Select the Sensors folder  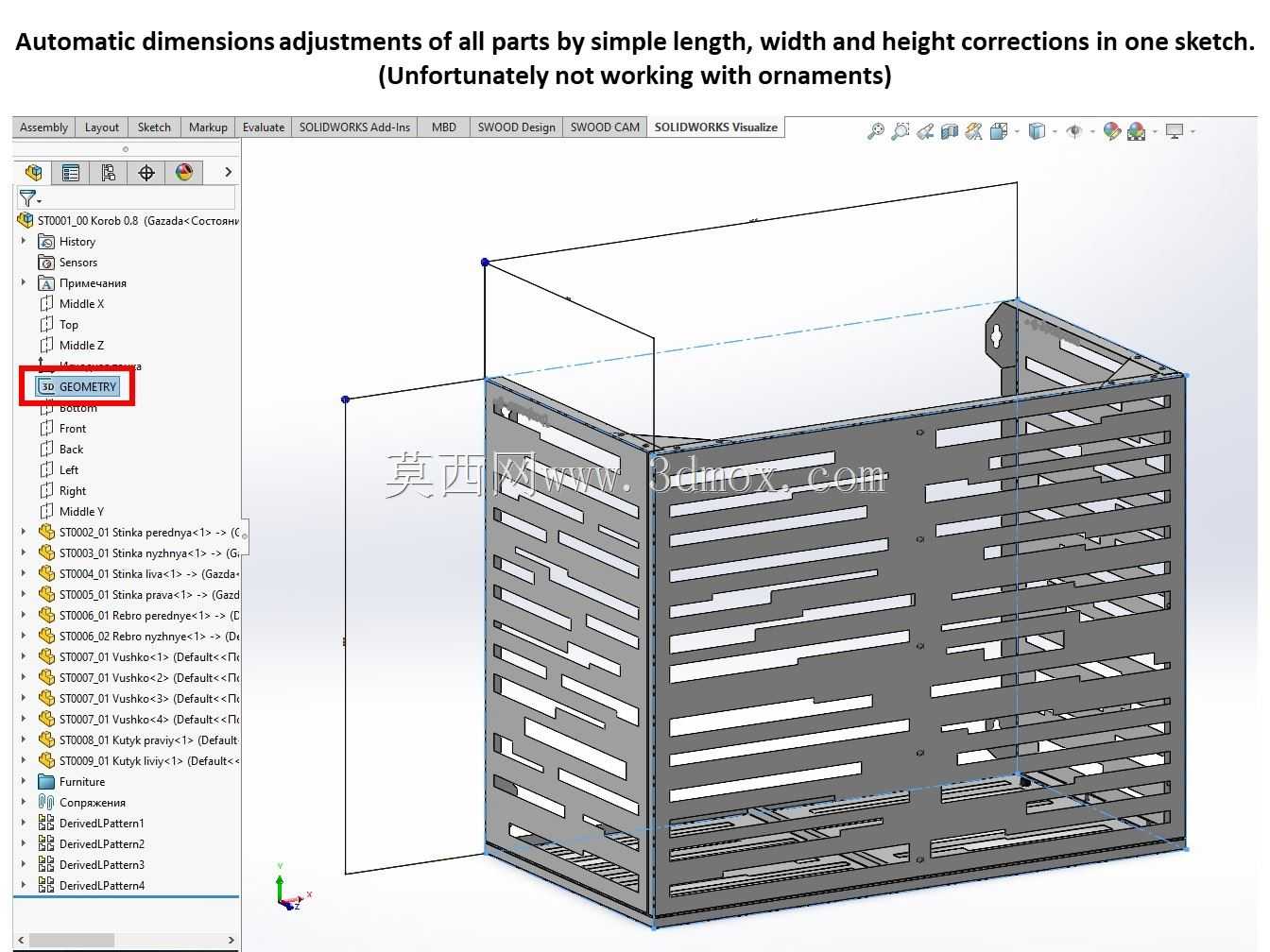coord(68,262)
